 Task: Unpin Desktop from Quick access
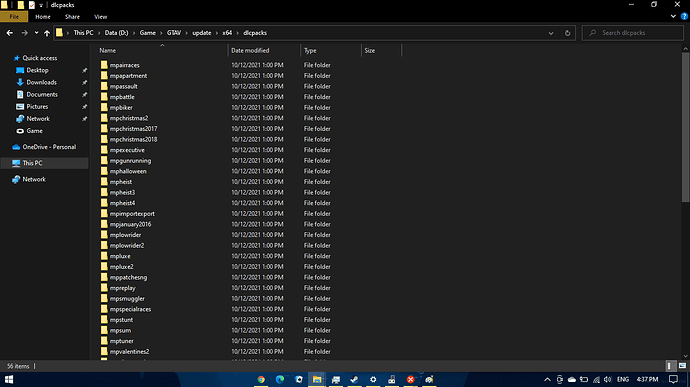84,70
